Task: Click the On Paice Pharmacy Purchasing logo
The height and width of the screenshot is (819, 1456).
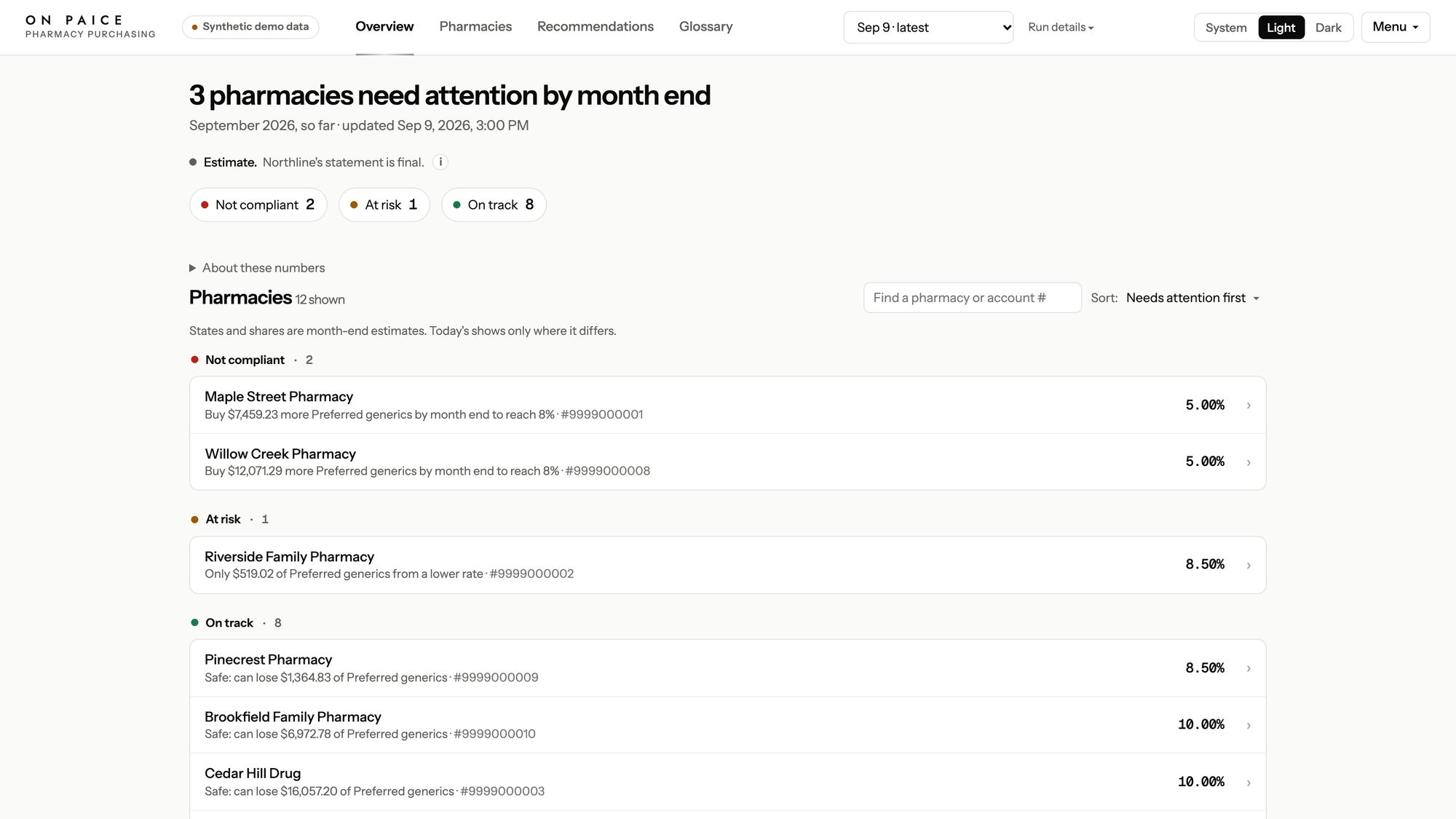Action: click(90, 27)
